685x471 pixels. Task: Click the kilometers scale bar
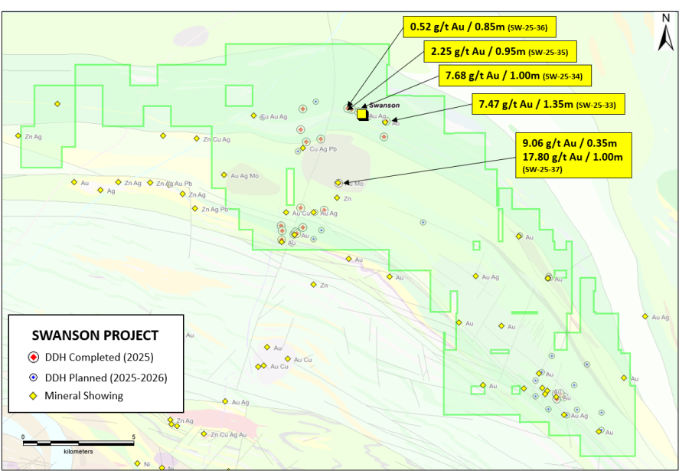[x=78, y=441]
